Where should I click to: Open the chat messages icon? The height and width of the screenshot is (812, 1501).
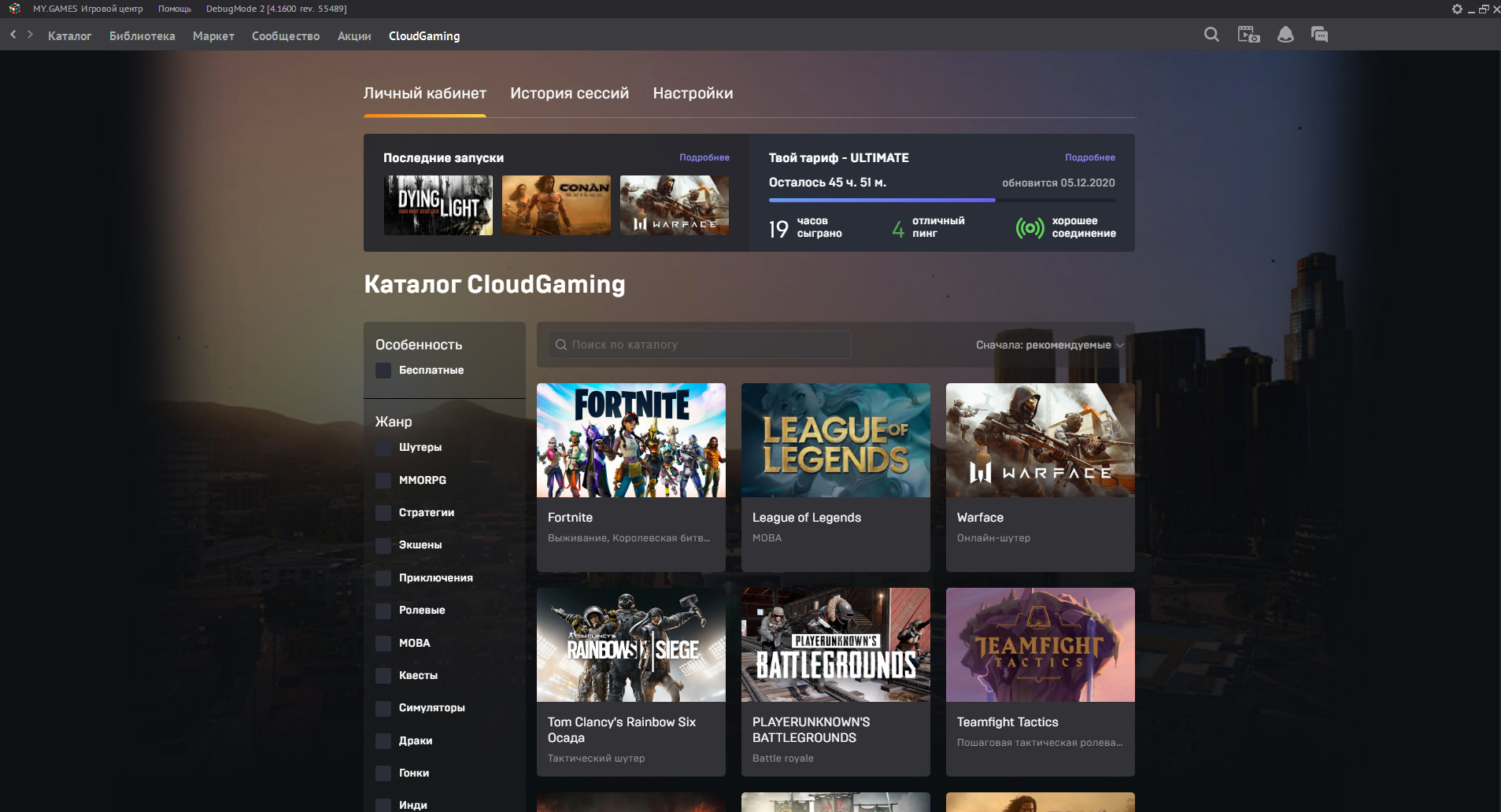(1320, 35)
